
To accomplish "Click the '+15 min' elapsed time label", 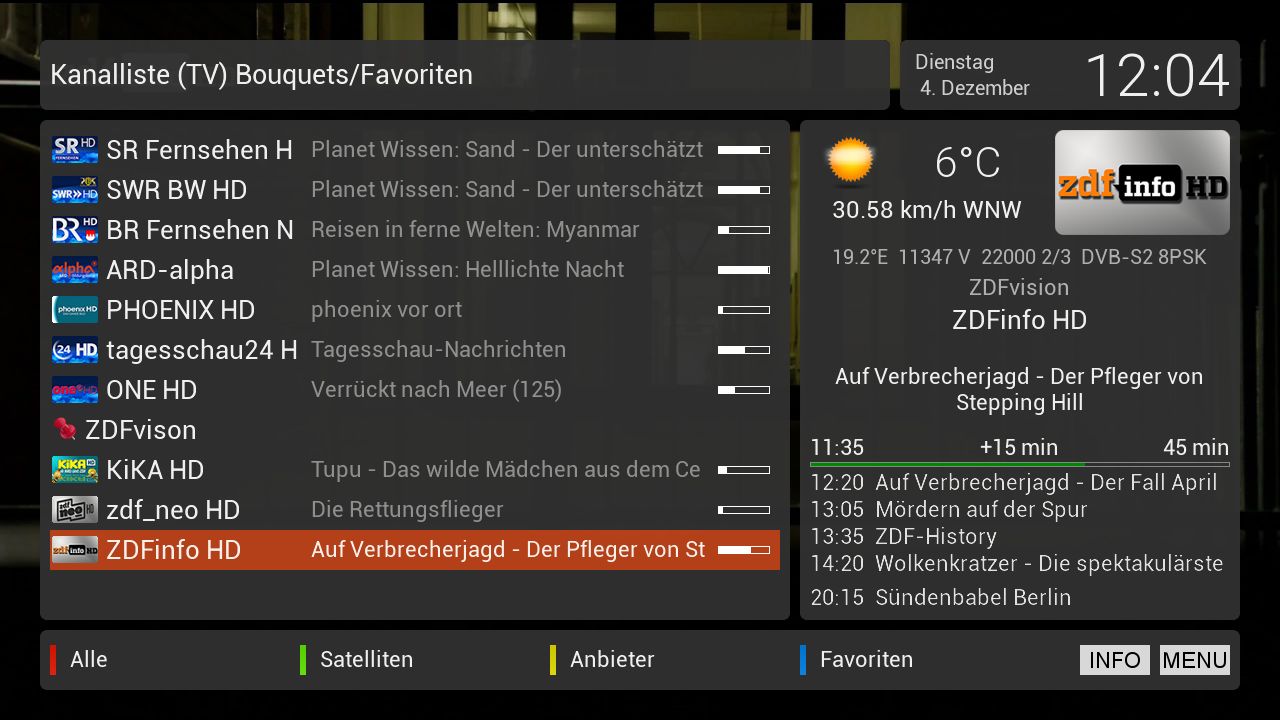I will pyautogui.click(x=1018, y=447).
